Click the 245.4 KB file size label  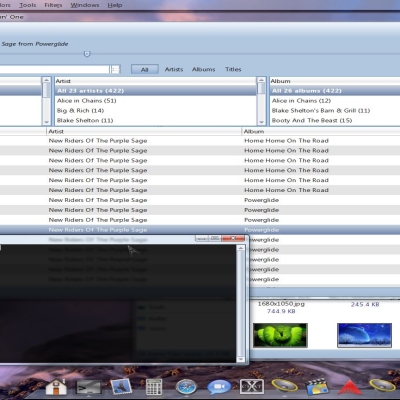click(365, 304)
